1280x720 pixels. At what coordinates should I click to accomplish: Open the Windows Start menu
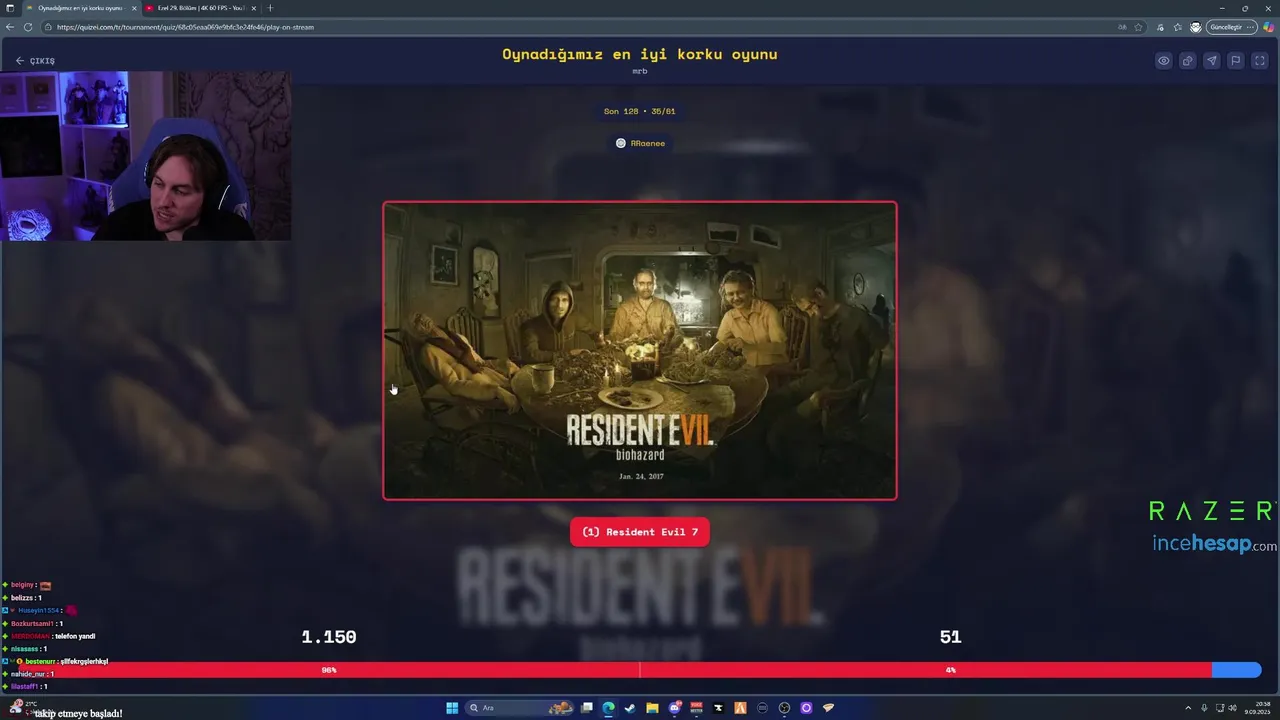[x=452, y=708]
